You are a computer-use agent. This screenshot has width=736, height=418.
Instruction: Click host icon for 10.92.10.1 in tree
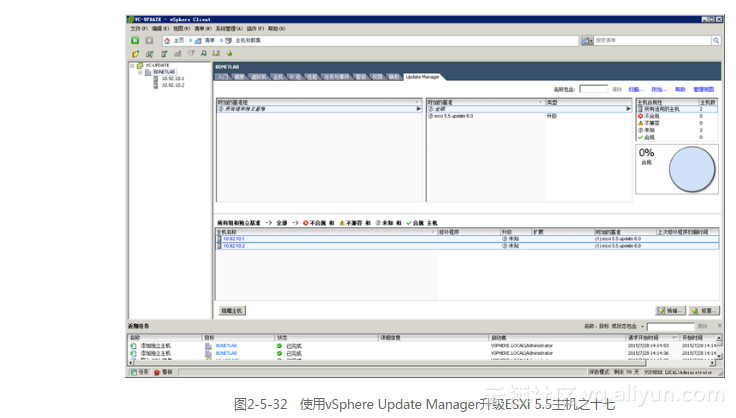click(156, 79)
